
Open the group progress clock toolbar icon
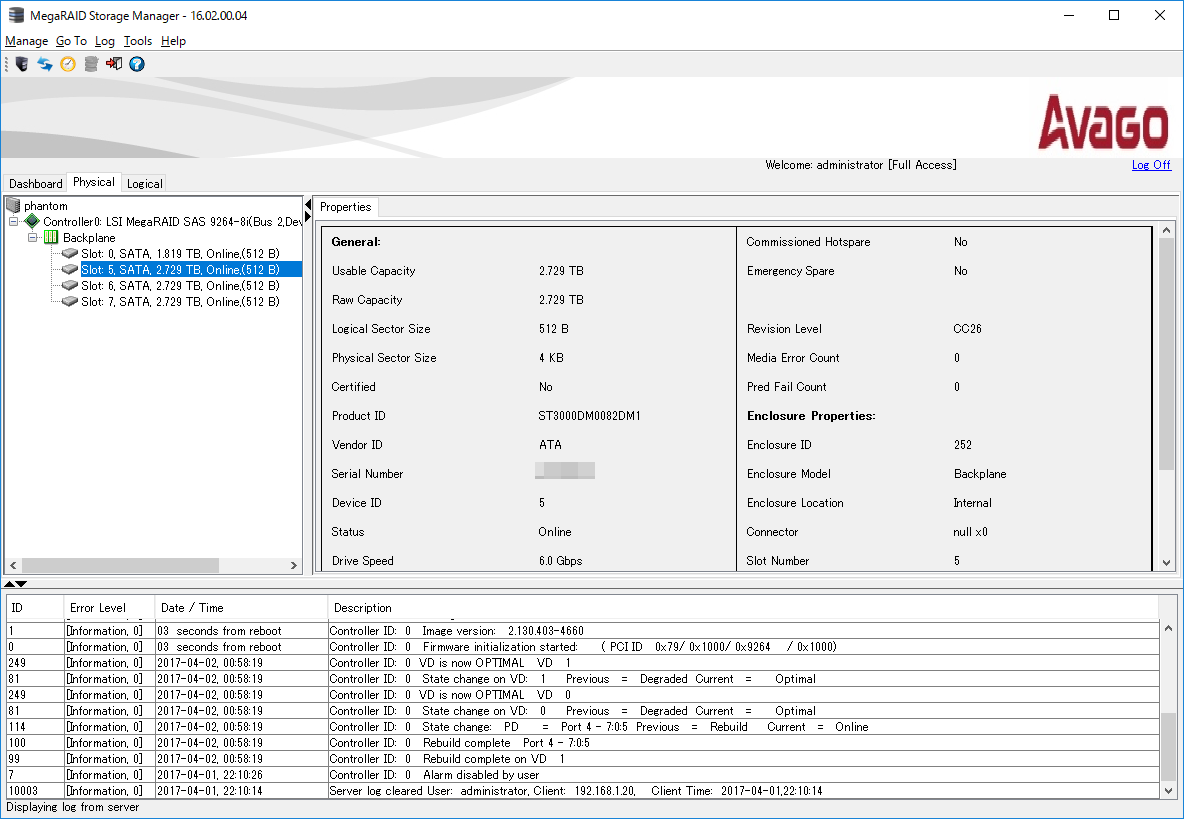(68, 64)
